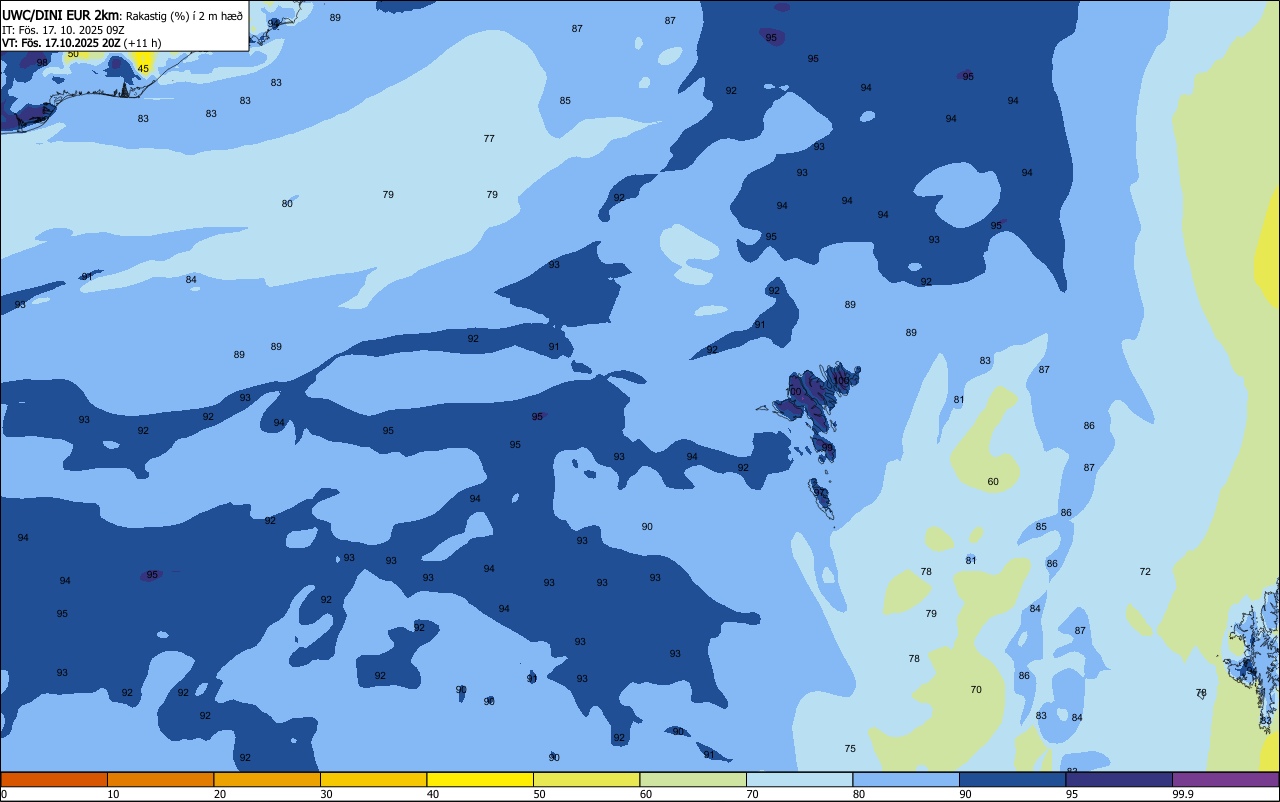The width and height of the screenshot is (1280, 802).
Task: Click the '77' humidity value on the map
Action: 489,139
